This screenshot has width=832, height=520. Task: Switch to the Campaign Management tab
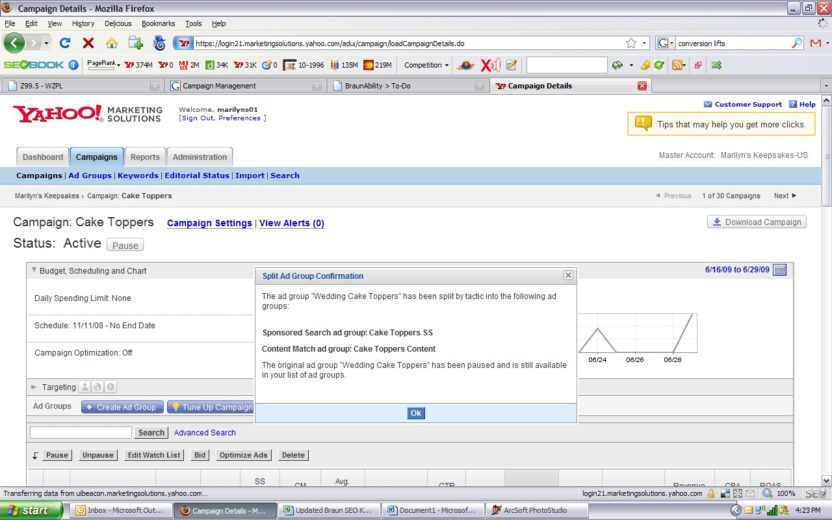[246, 85]
